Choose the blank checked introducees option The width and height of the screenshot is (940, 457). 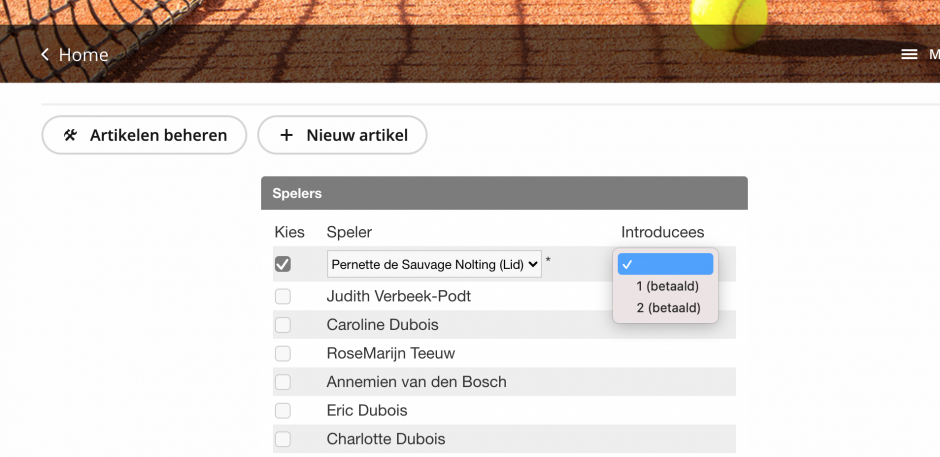(666, 264)
